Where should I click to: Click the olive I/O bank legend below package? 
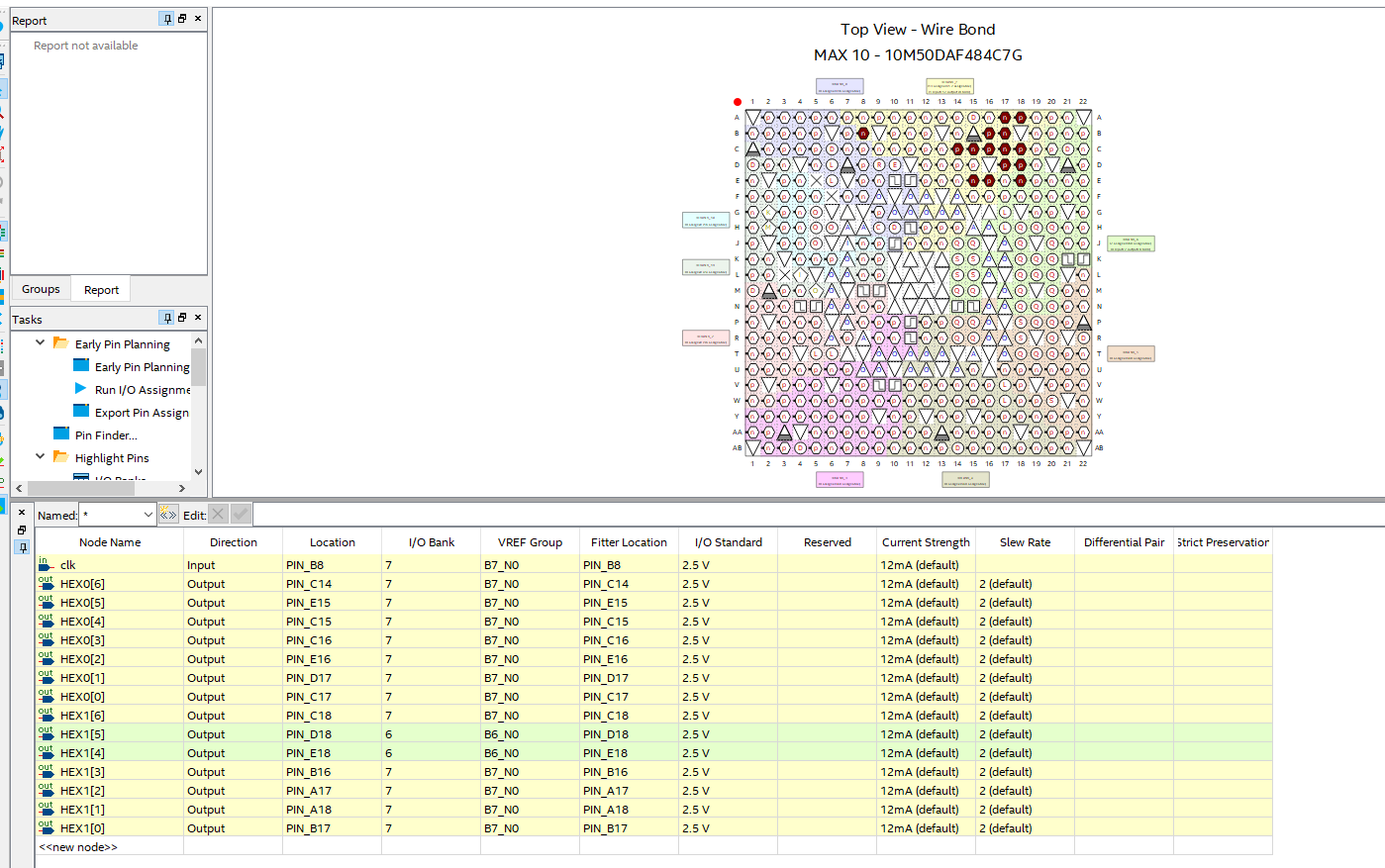tap(965, 480)
